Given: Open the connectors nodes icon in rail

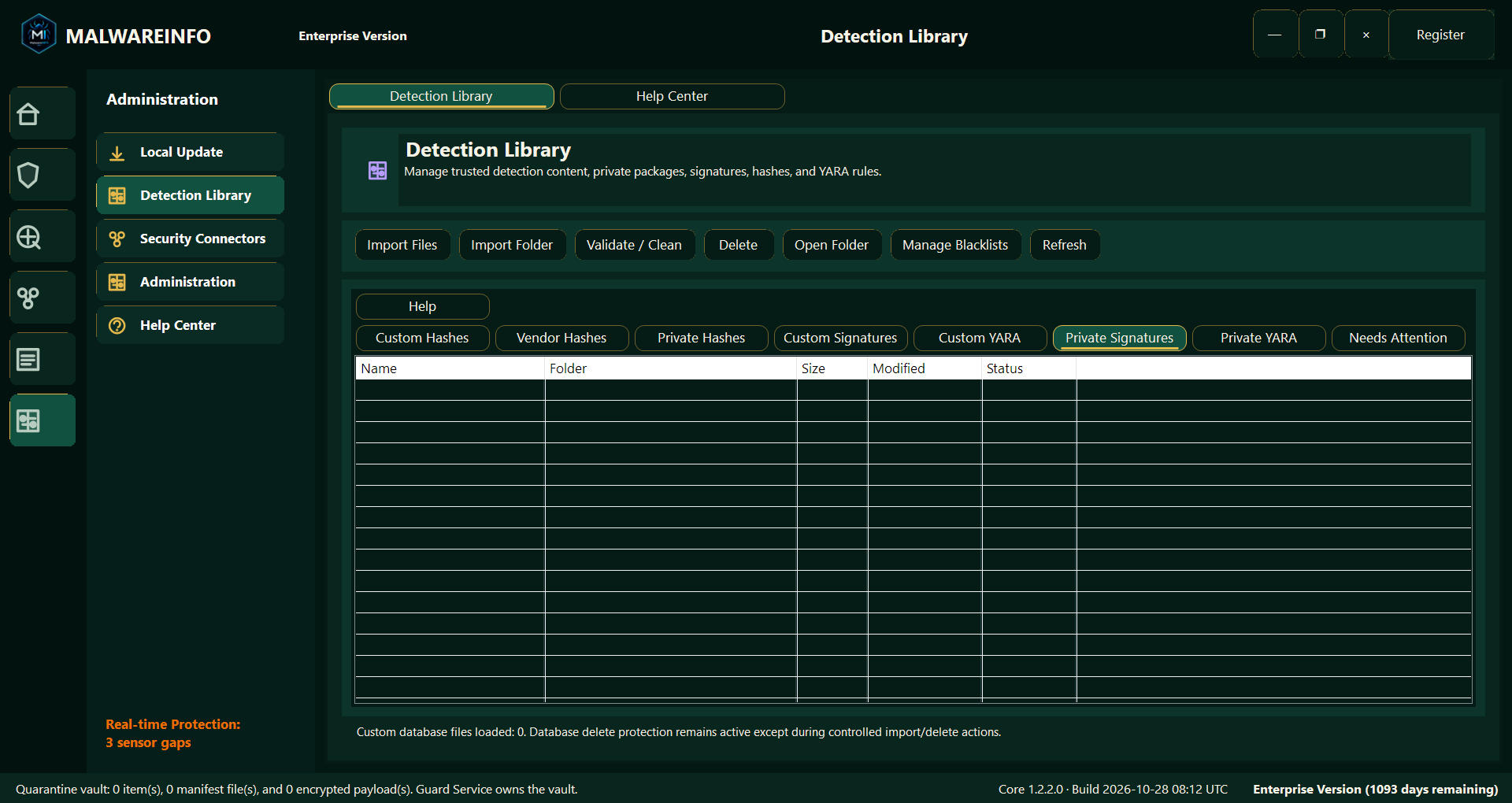Looking at the screenshot, I should point(43,298).
